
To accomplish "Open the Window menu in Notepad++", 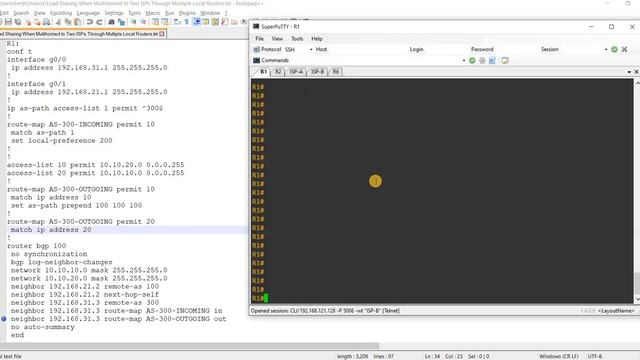I will (x=210, y=13).
